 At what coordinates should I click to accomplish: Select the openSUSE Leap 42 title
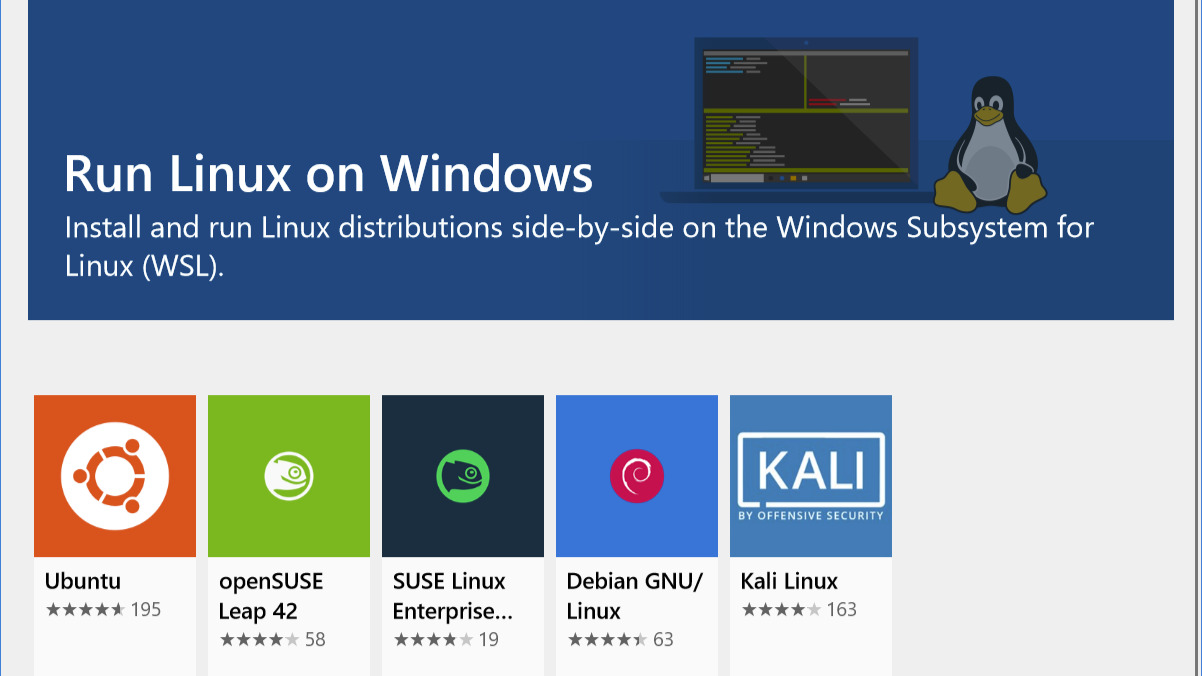pos(271,596)
